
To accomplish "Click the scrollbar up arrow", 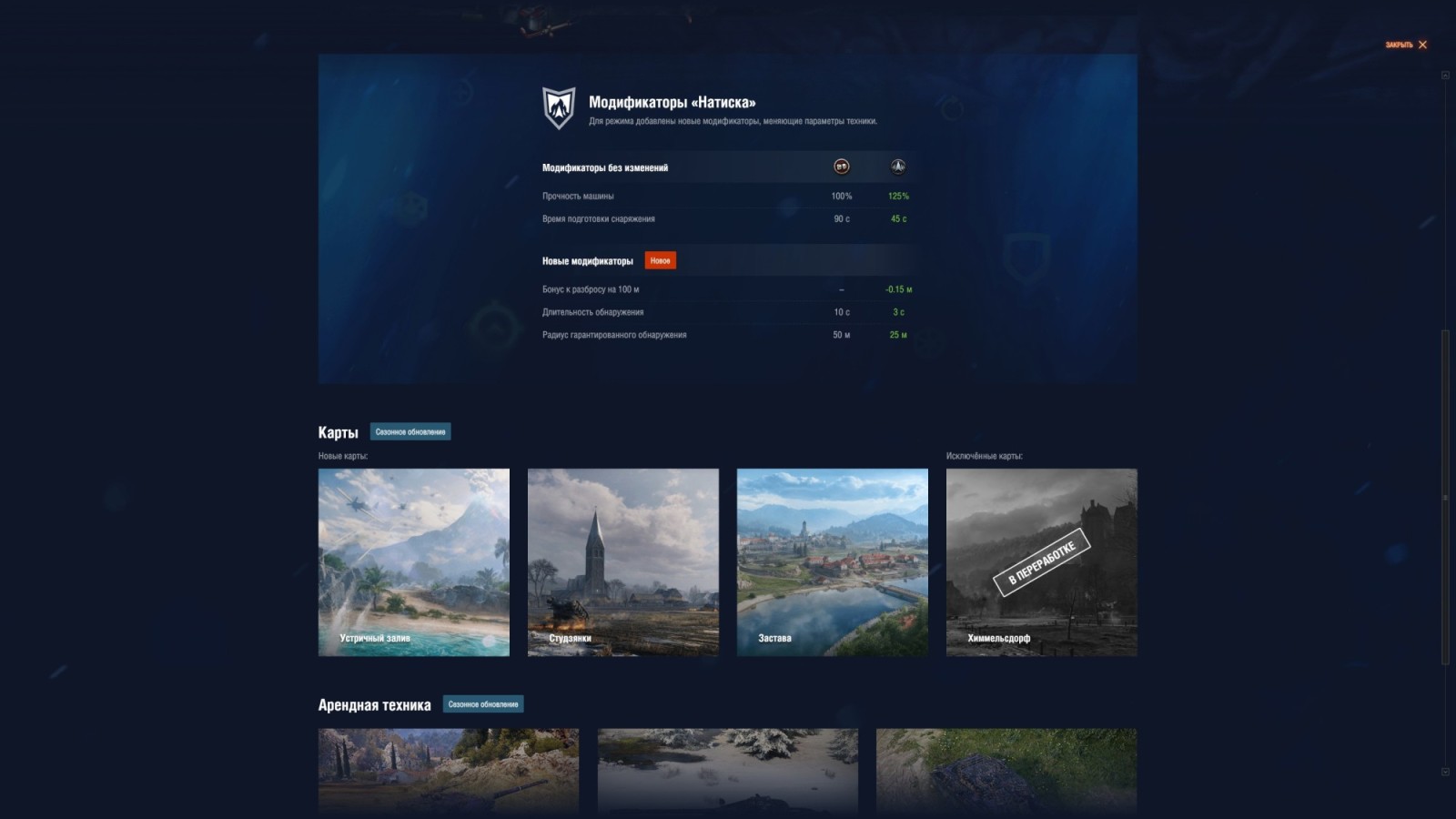I will 1445,76.
